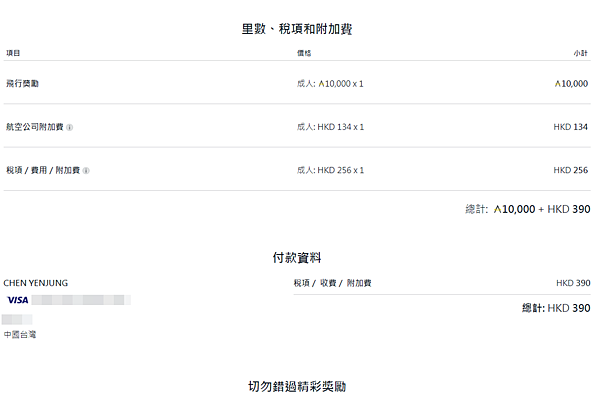600x403 pixels.
Task: Click info icon beside 稅項 / 費用 / 附加費
Action: pos(87,170)
